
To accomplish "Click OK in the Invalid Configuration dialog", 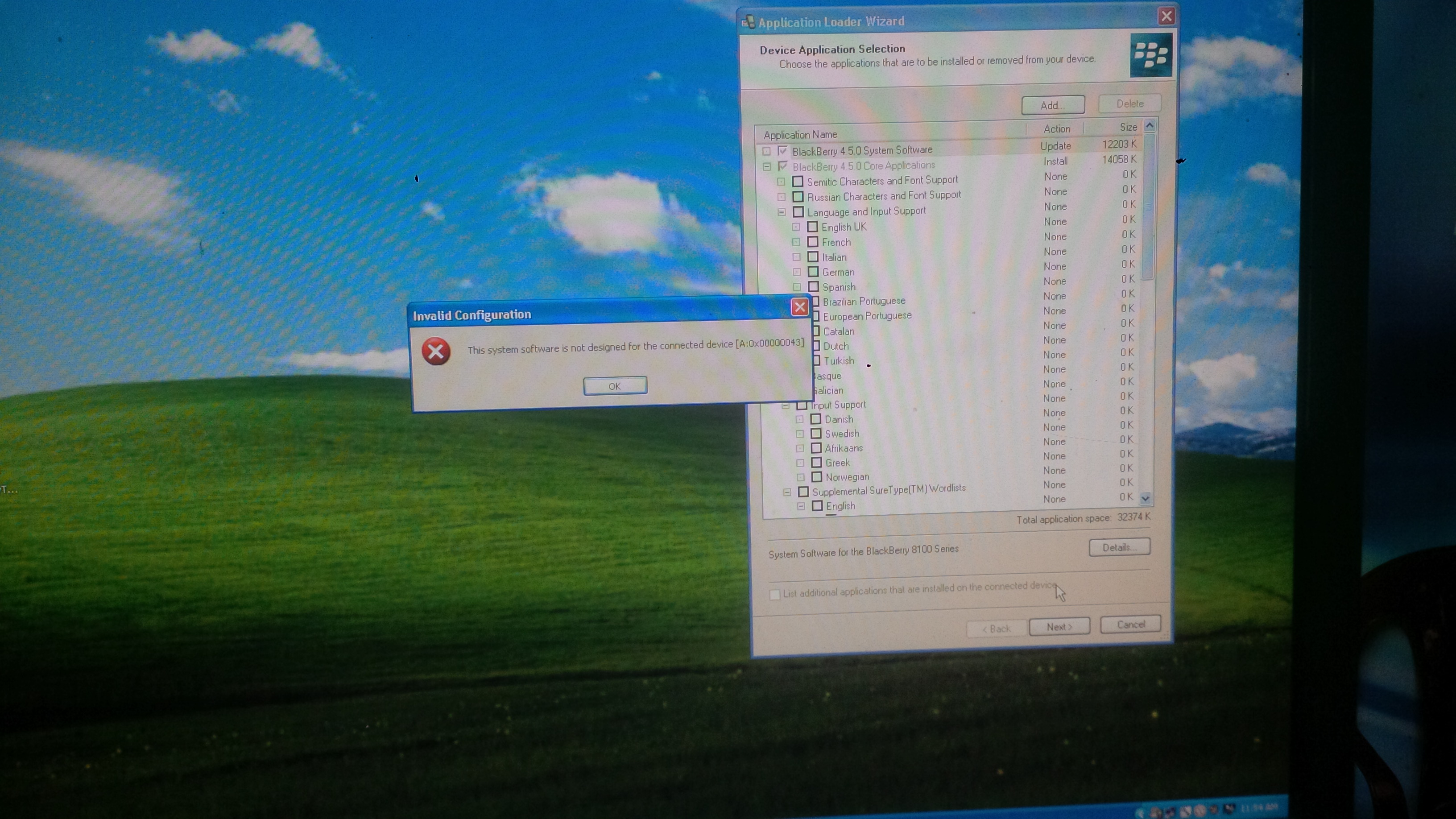I will 615,386.
